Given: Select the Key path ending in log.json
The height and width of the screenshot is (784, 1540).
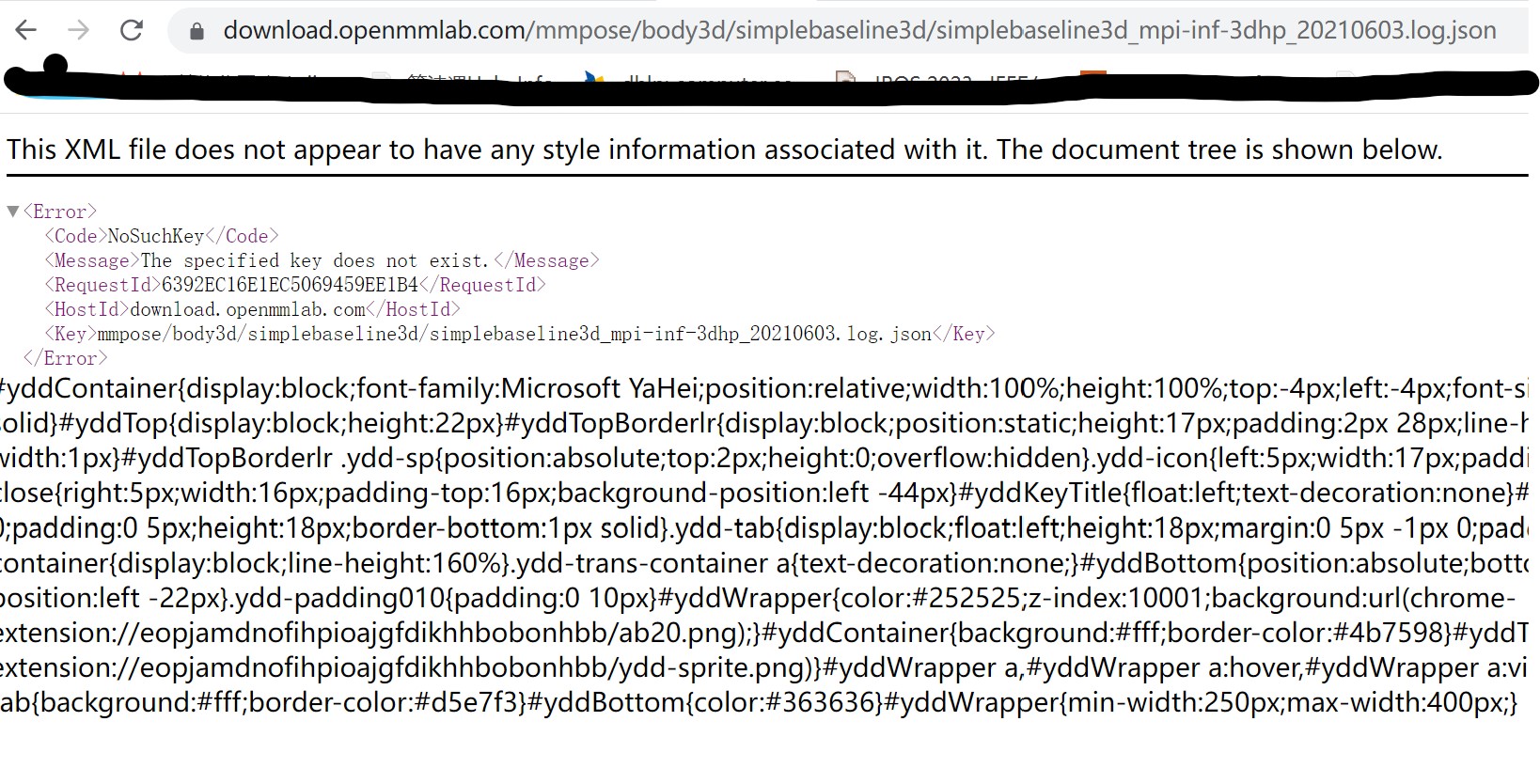Looking at the screenshot, I should point(514,334).
